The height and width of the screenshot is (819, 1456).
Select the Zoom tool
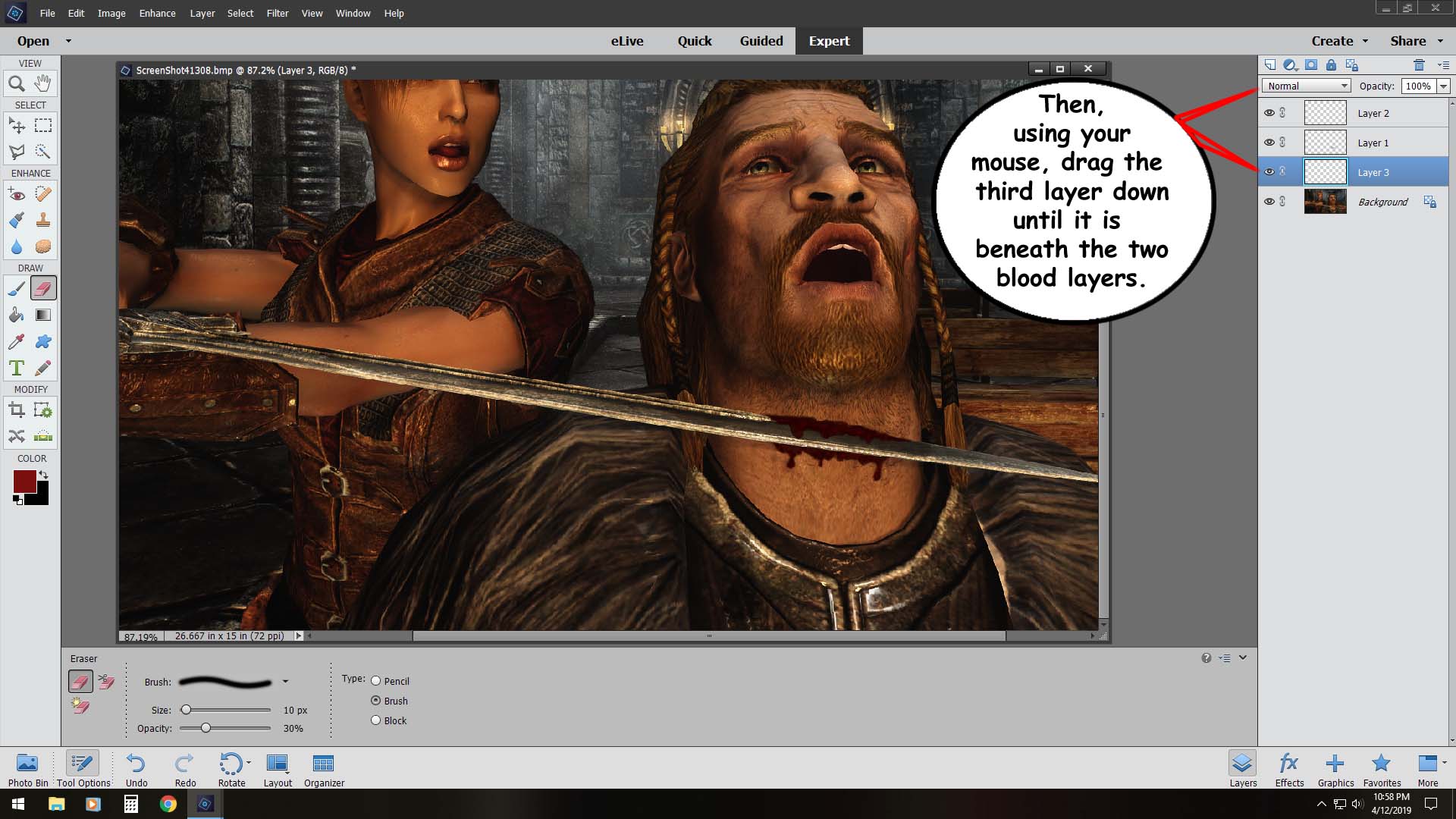(x=17, y=83)
